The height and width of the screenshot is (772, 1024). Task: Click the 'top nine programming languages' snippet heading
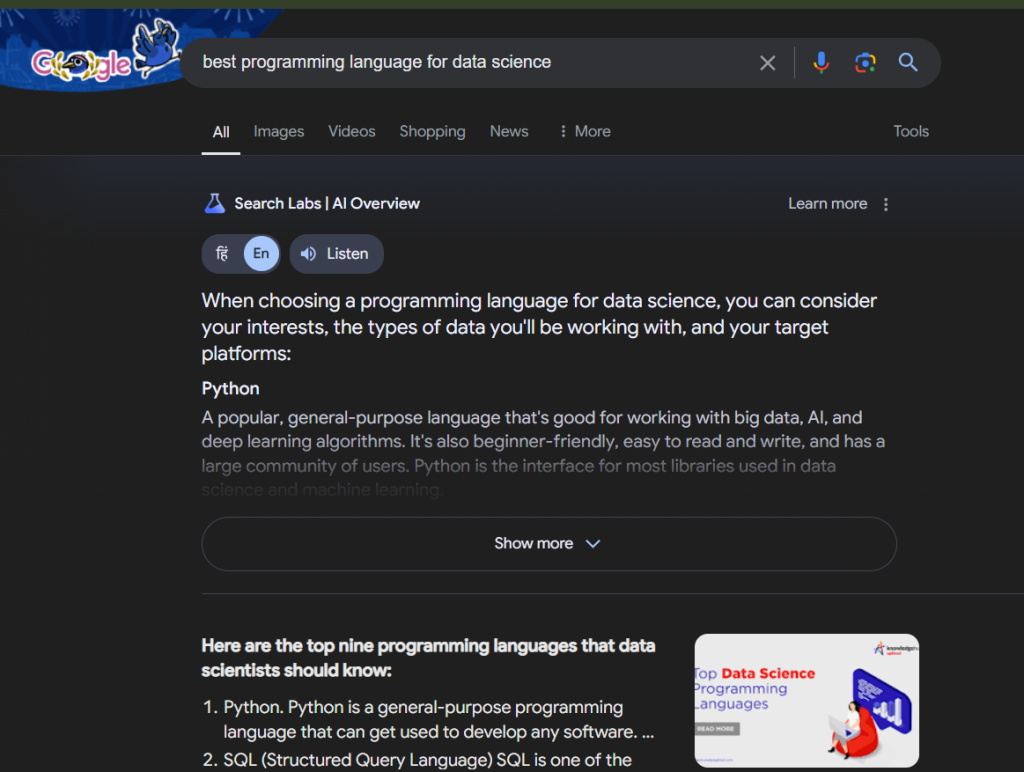click(428, 658)
